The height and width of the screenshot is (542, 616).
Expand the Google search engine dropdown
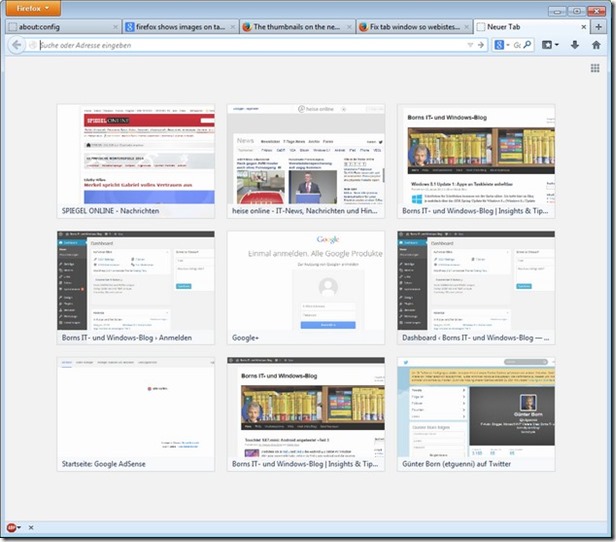[510, 45]
